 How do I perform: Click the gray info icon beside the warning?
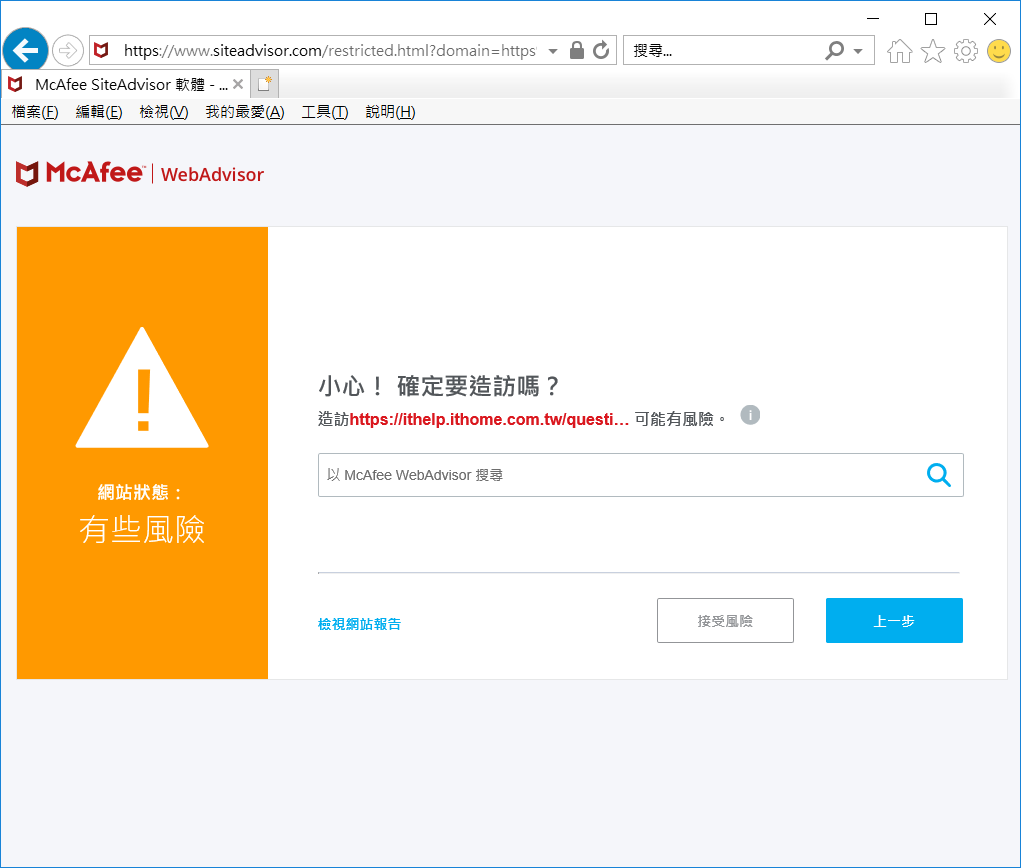(x=750, y=415)
